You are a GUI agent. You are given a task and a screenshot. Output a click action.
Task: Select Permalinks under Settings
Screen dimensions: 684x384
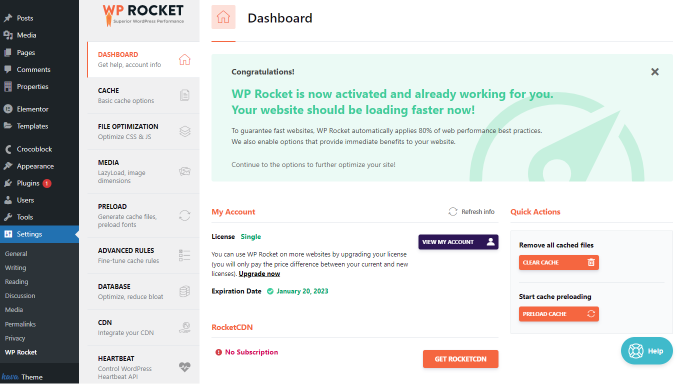(x=20, y=324)
